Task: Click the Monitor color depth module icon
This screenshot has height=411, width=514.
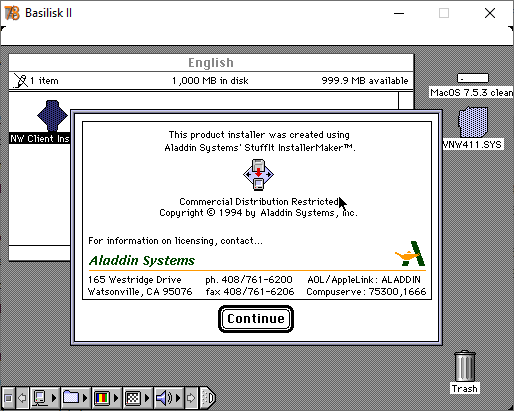Action: (x=102, y=398)
